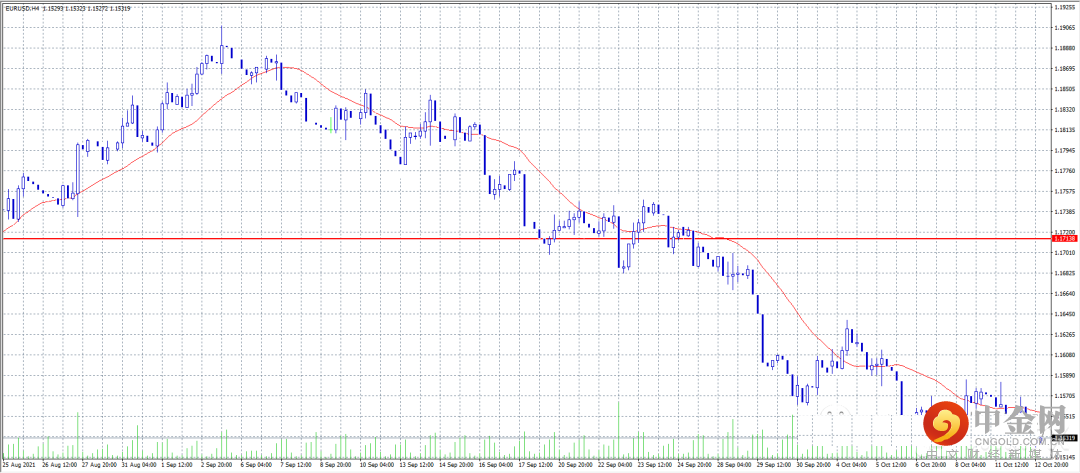Screen dimensions: 1080x473
Task: Click the 31 Aug 04:00 time axis label
Action: click(x=140, y=465)
